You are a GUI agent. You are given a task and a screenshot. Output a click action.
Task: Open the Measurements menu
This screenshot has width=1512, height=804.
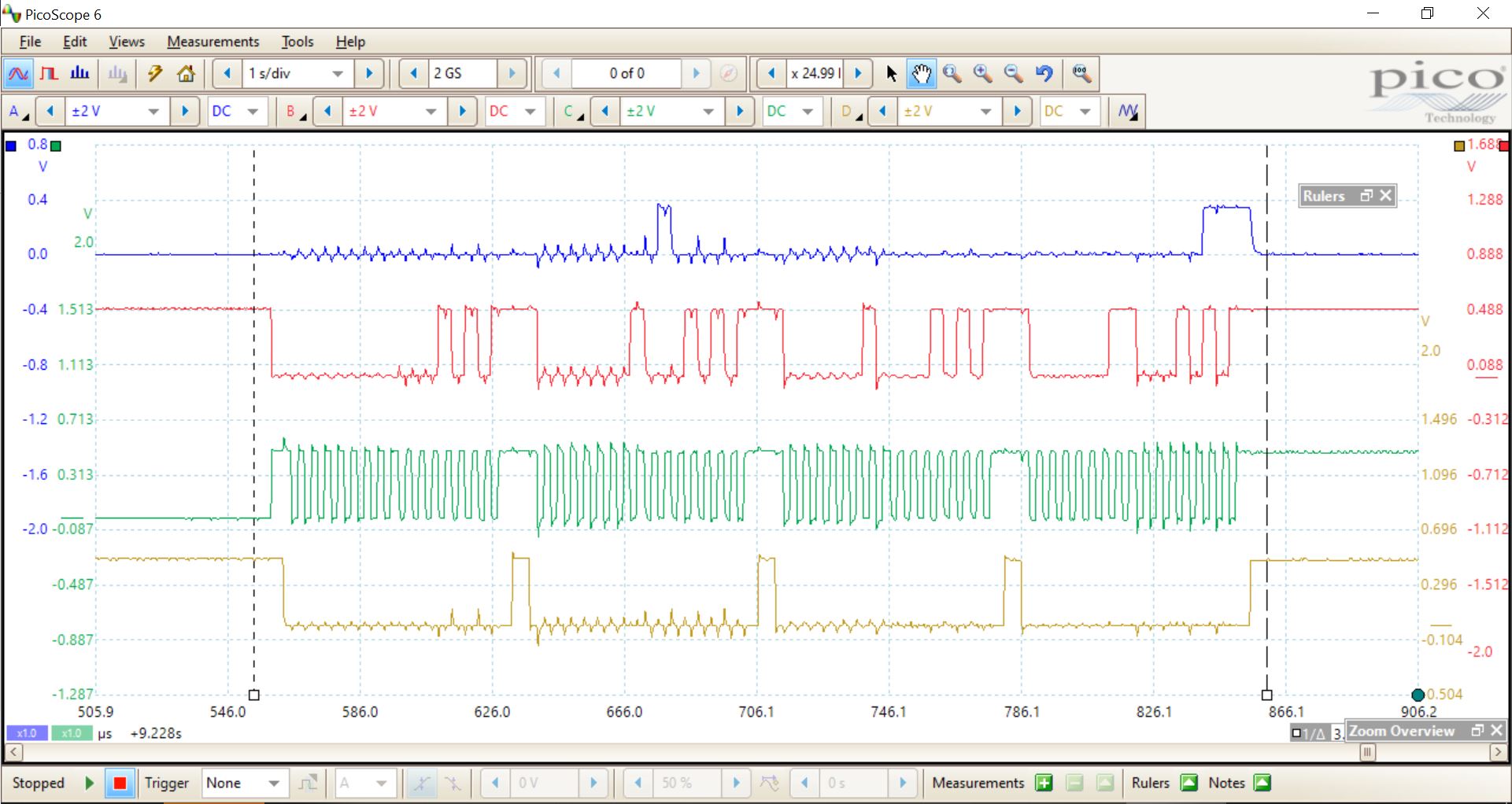point(213,42)
